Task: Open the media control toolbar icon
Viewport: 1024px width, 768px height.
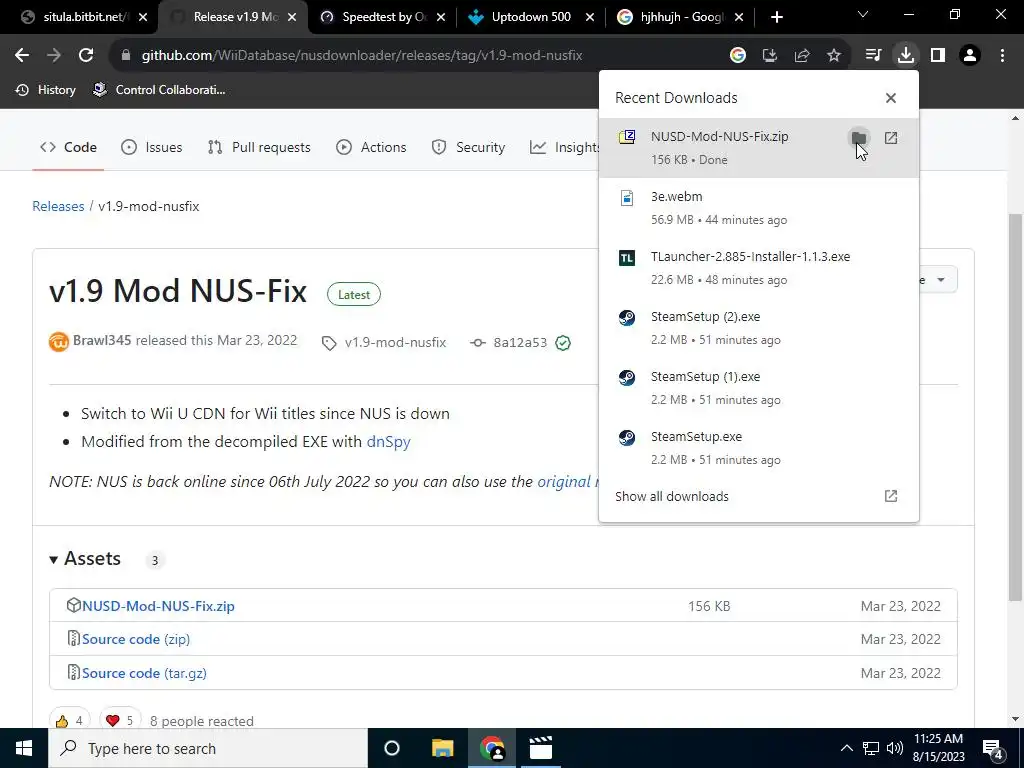Action: 873,56
